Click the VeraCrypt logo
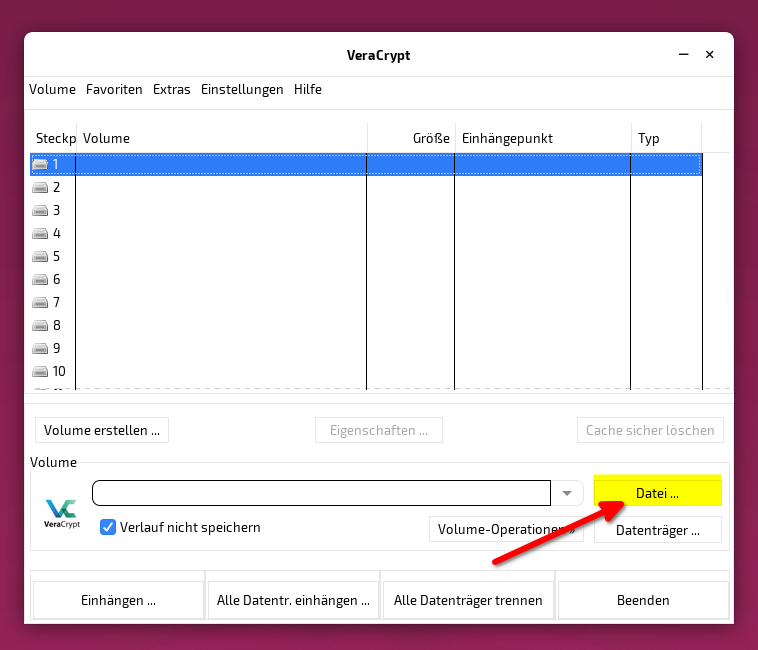The height and width of the screenshot is (650, 758). coord(62,514)
